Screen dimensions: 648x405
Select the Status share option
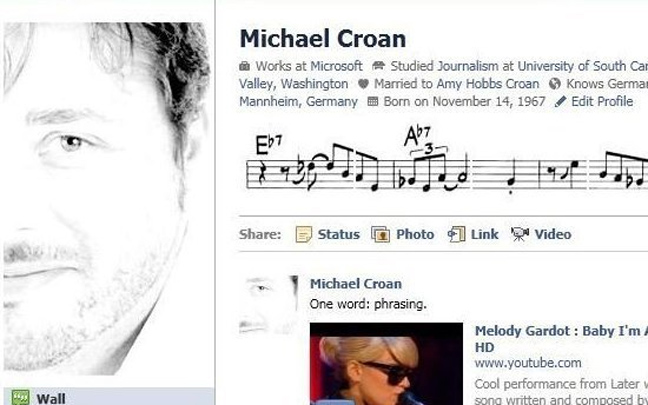(338, 234)
